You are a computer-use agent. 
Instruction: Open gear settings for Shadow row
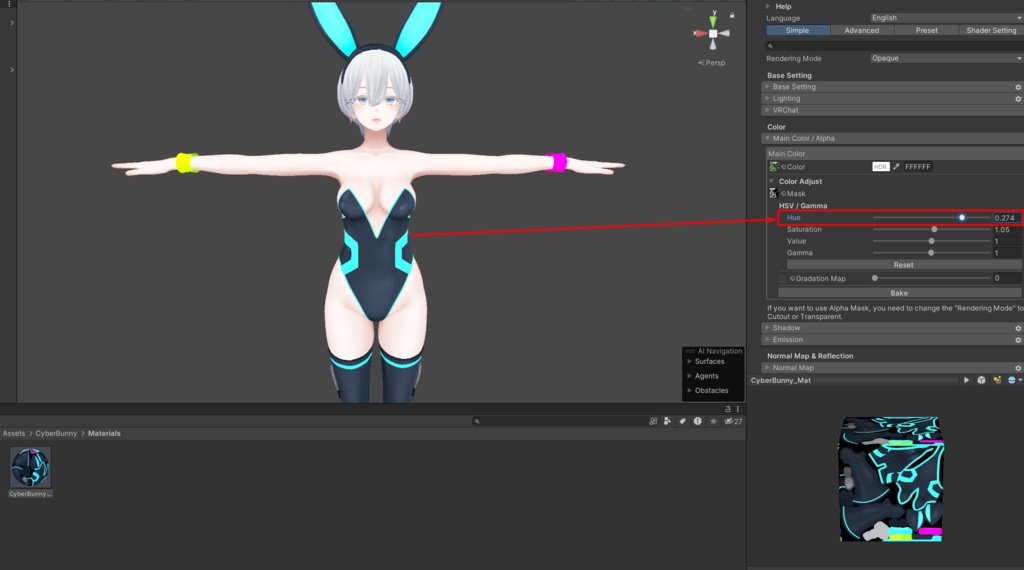pos(1017,328)
